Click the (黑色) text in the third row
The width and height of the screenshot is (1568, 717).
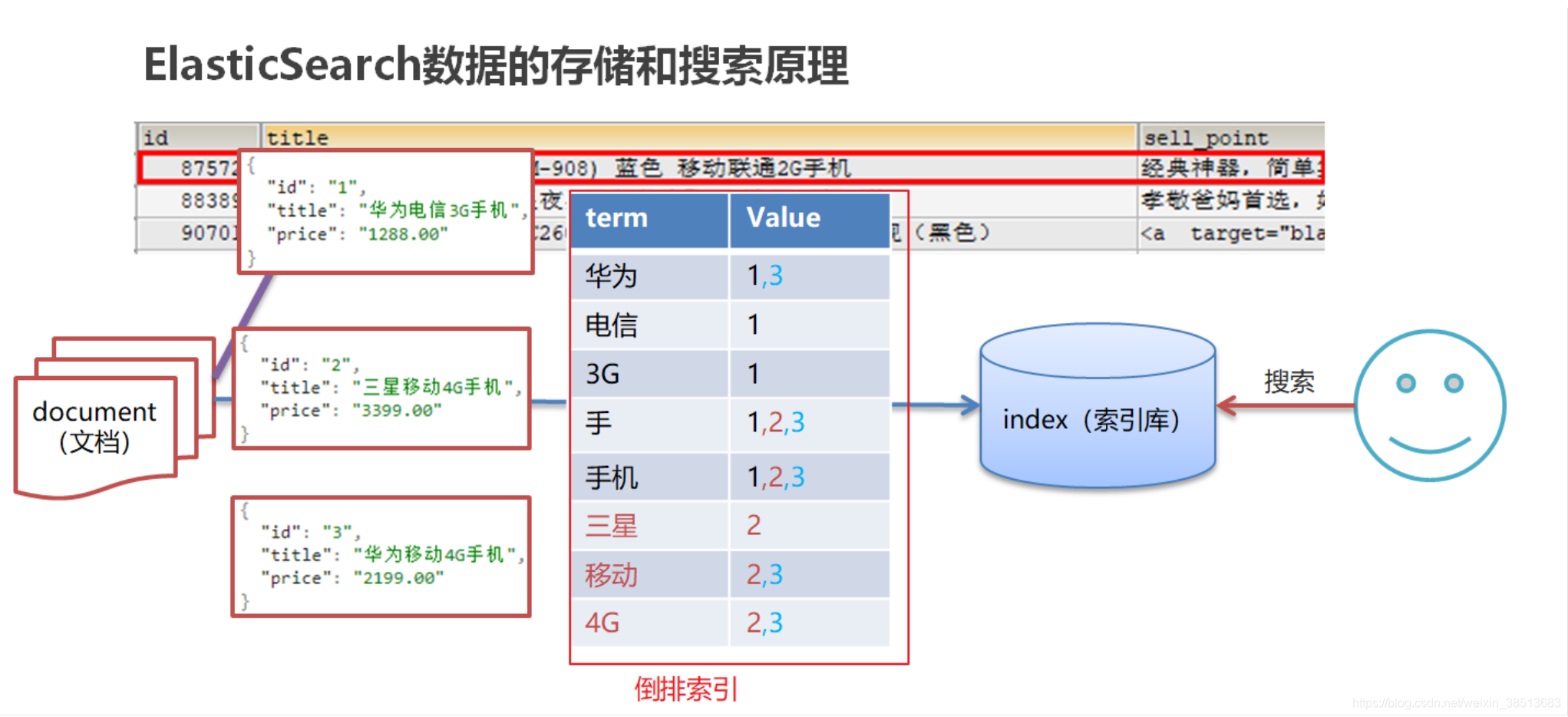(952, 233)
